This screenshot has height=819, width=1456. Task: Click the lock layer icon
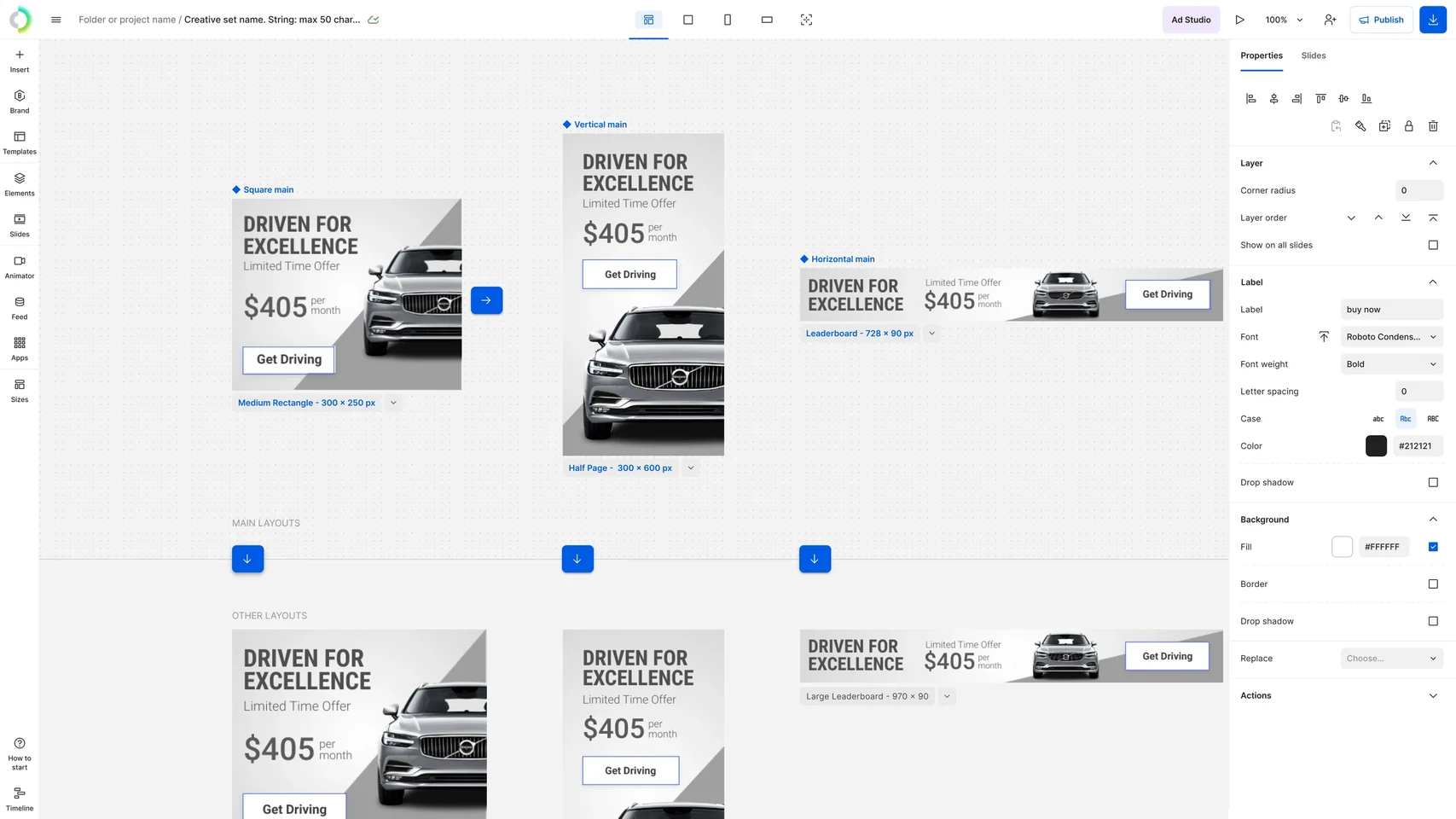pos(1409,126)
